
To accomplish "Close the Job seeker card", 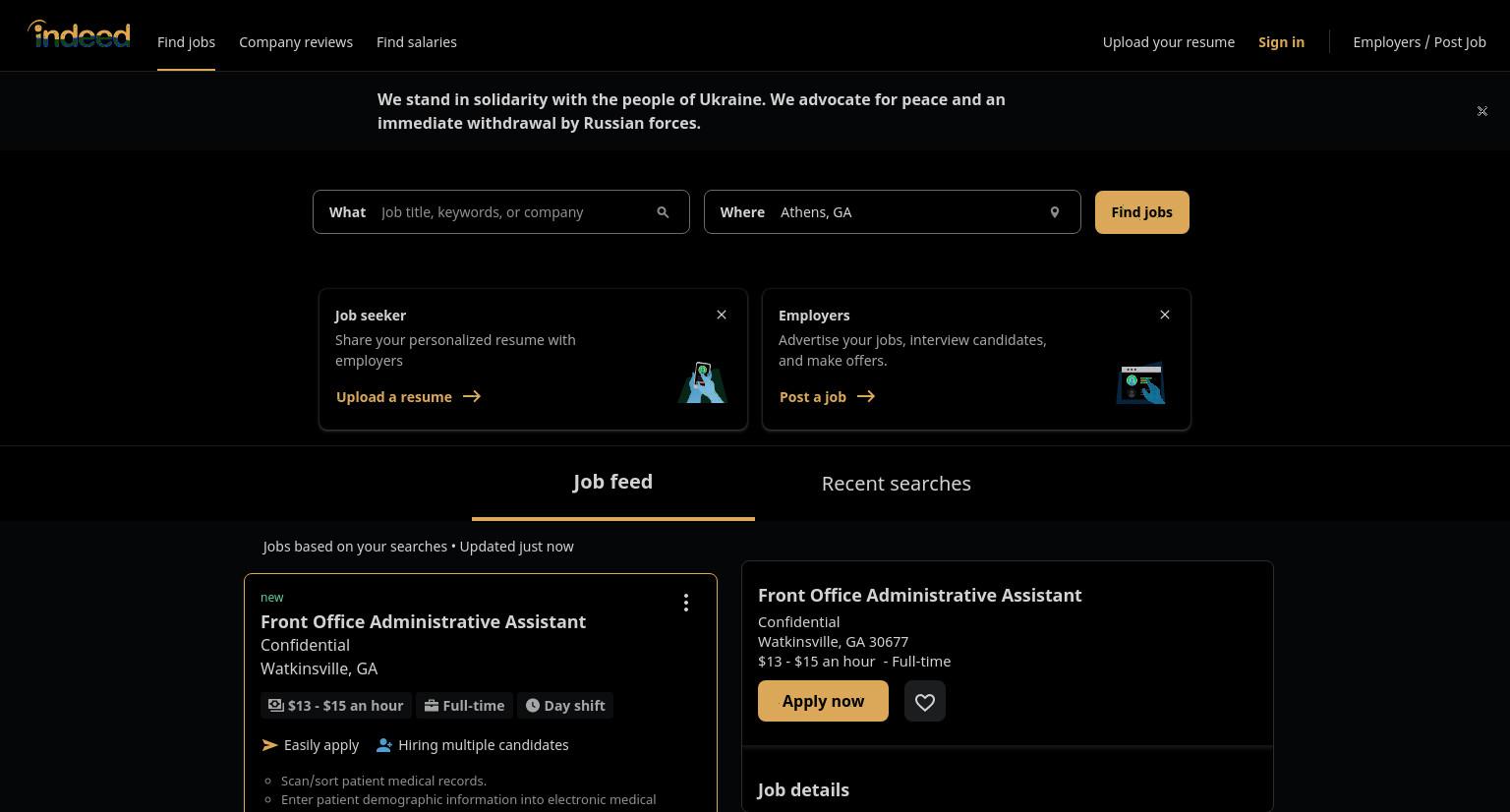I will [x=722, y=315].
